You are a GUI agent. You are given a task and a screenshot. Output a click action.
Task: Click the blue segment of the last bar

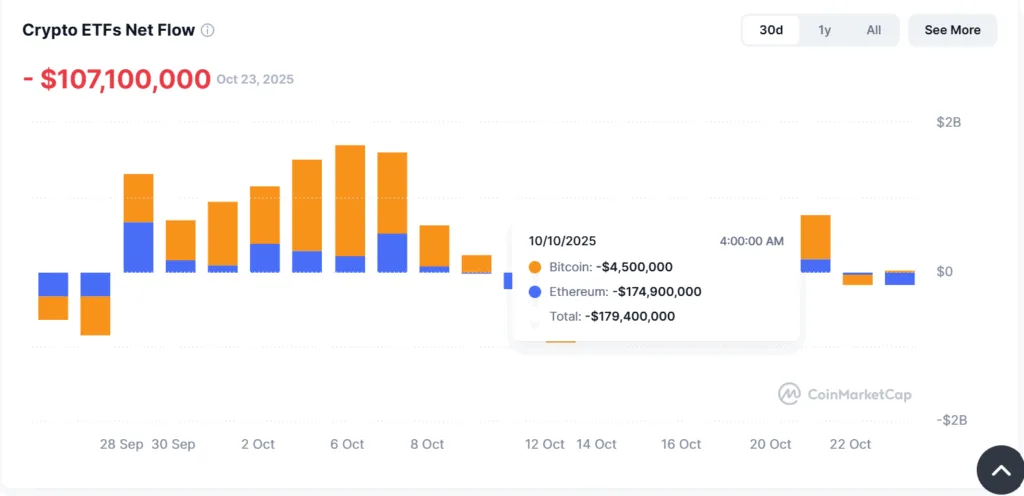(900, 278)
